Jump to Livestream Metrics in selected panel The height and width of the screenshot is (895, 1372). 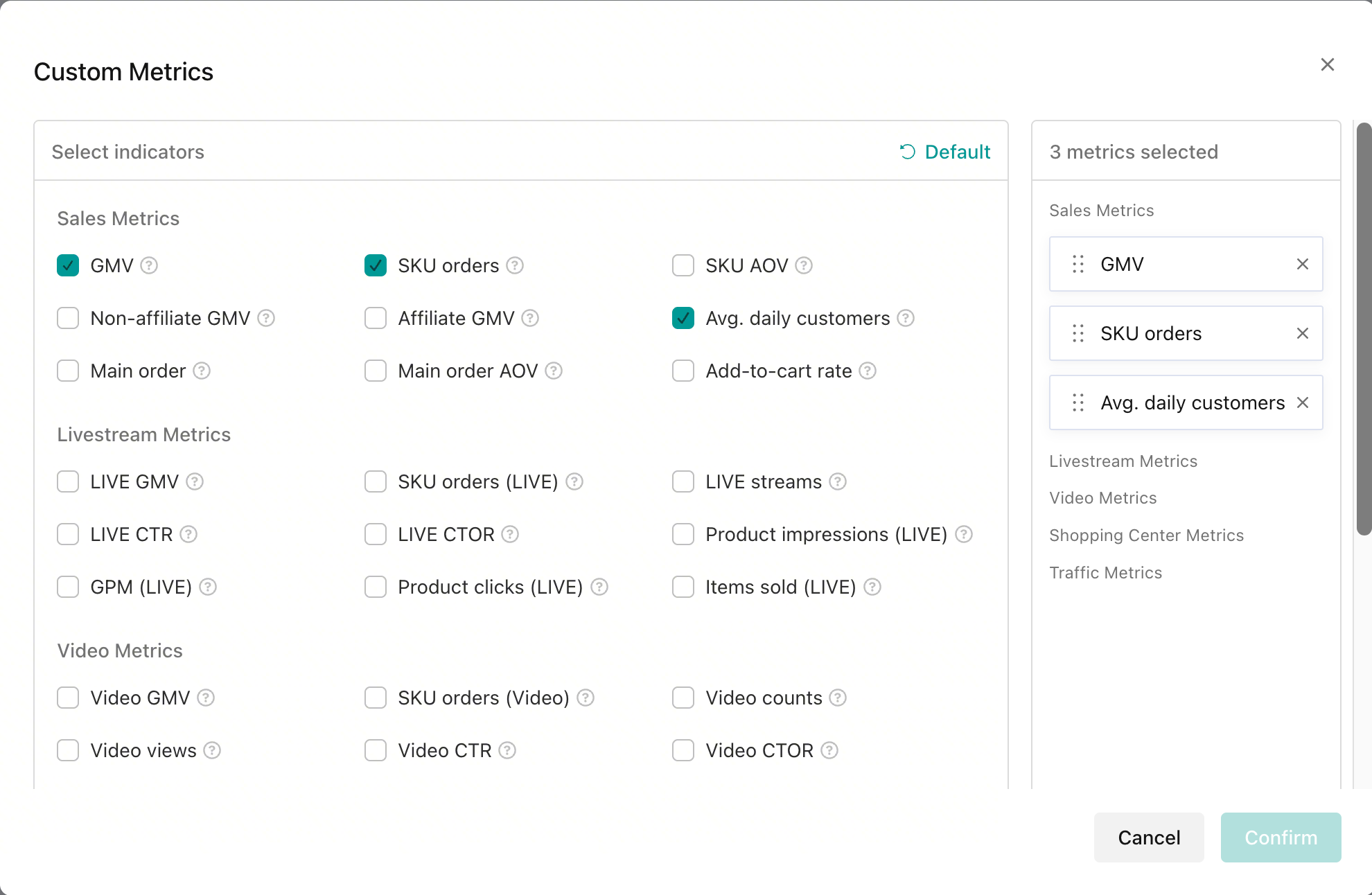[1123, 461]
